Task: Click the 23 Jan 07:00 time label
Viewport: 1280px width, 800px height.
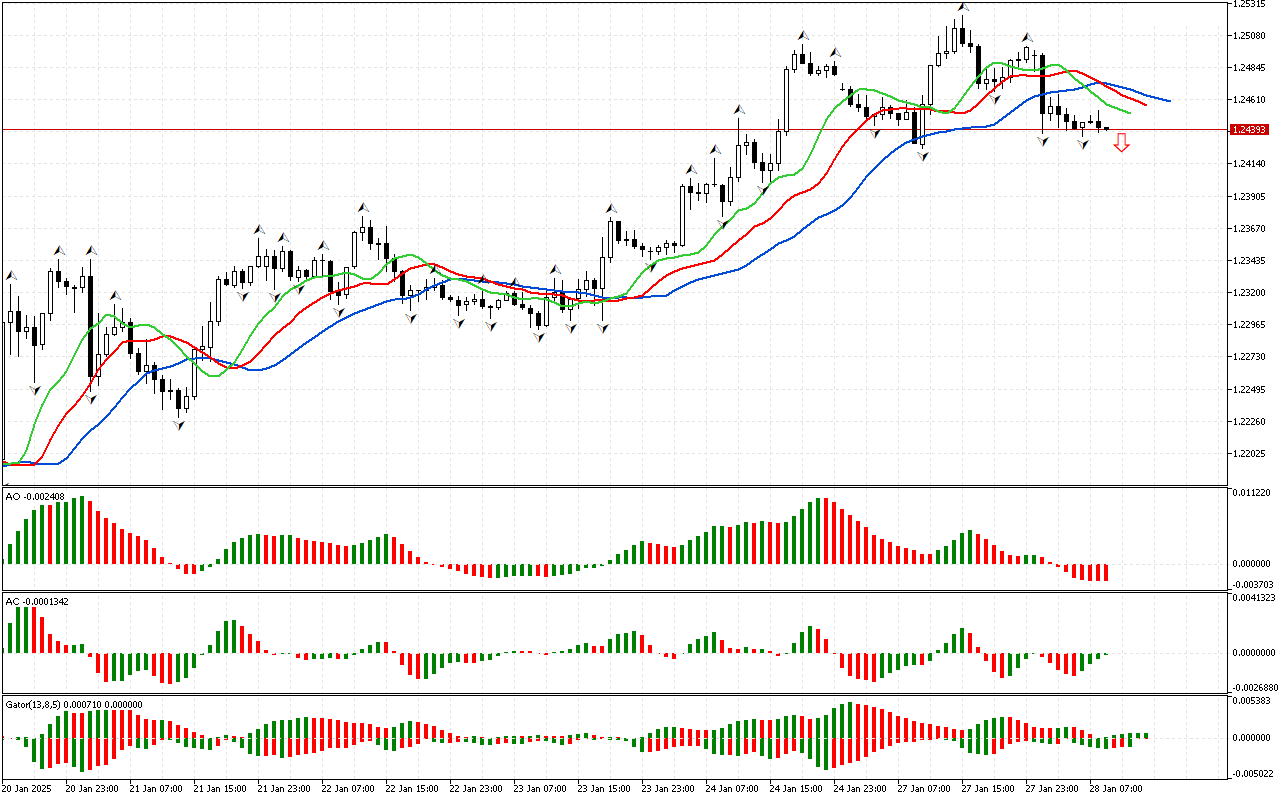Action: pyautogui.click(x=540, y=788)
